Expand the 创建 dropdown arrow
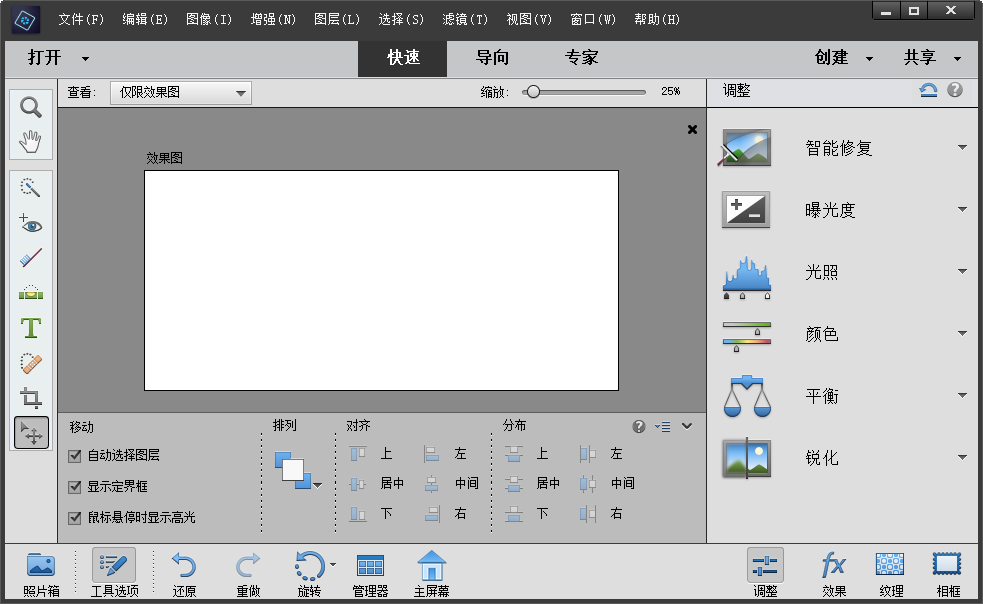983x604 pixels. click(x=870, y=58)
